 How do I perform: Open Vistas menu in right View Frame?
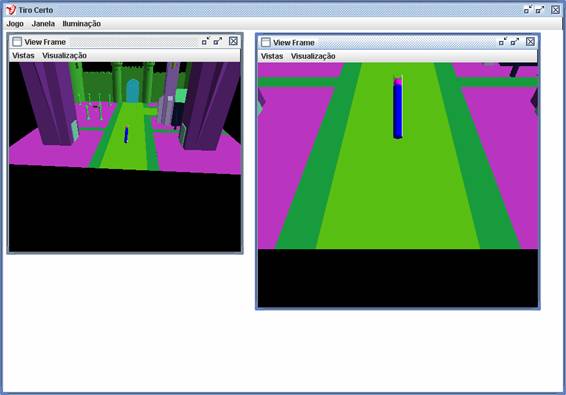point(272,56)
